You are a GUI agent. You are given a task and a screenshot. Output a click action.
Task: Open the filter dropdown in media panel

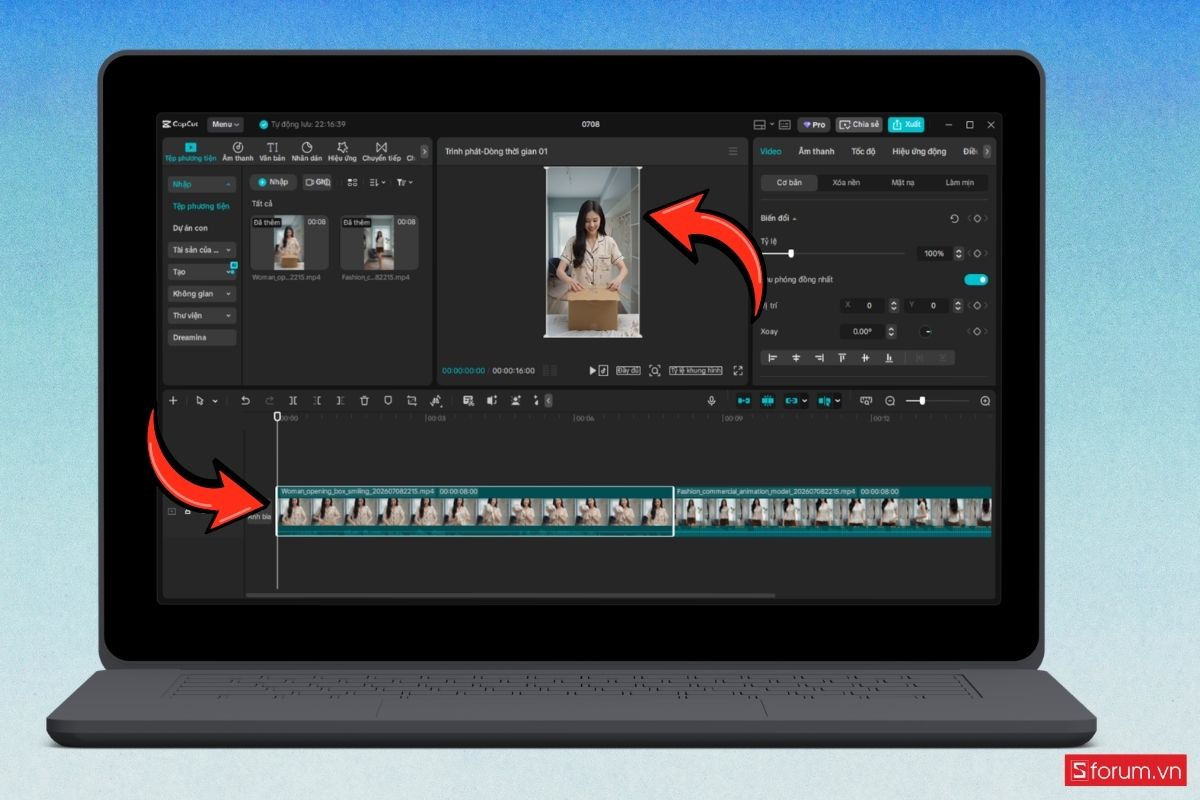[x=404, y=182]
